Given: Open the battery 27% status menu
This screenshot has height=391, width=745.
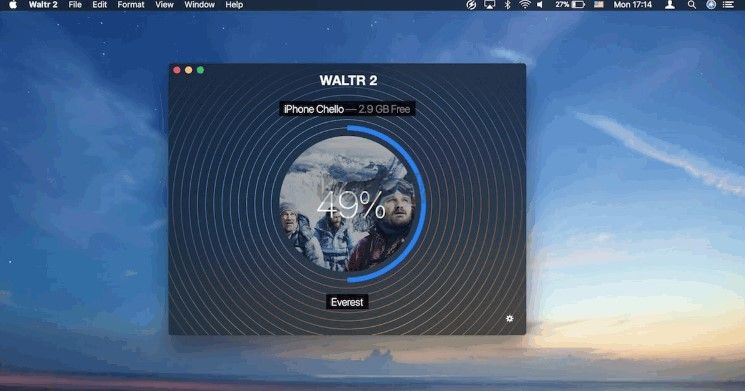Looking at the screenshot, I should (x=570, y=5).
